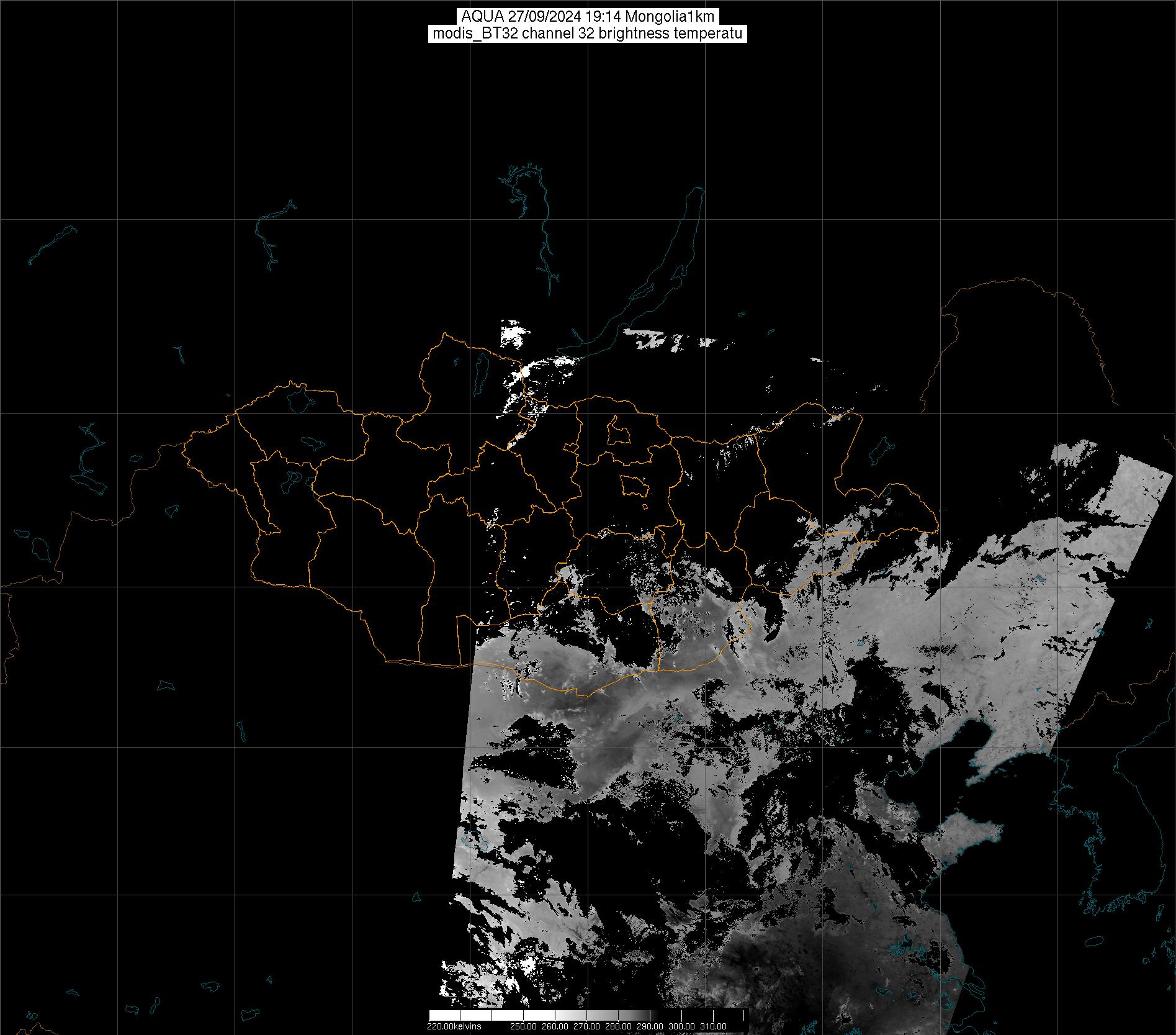This screenshot has width=1176, height=1035.
Task: Click the small Ulaanbaatar enclave boundary
Action: click(x=634, y=486)
